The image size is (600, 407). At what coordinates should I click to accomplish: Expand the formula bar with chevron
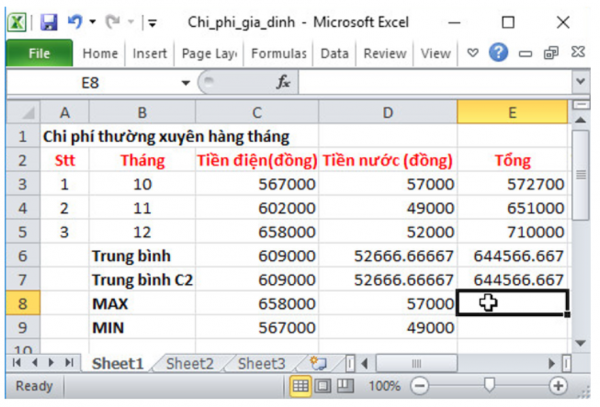point(581,81)
